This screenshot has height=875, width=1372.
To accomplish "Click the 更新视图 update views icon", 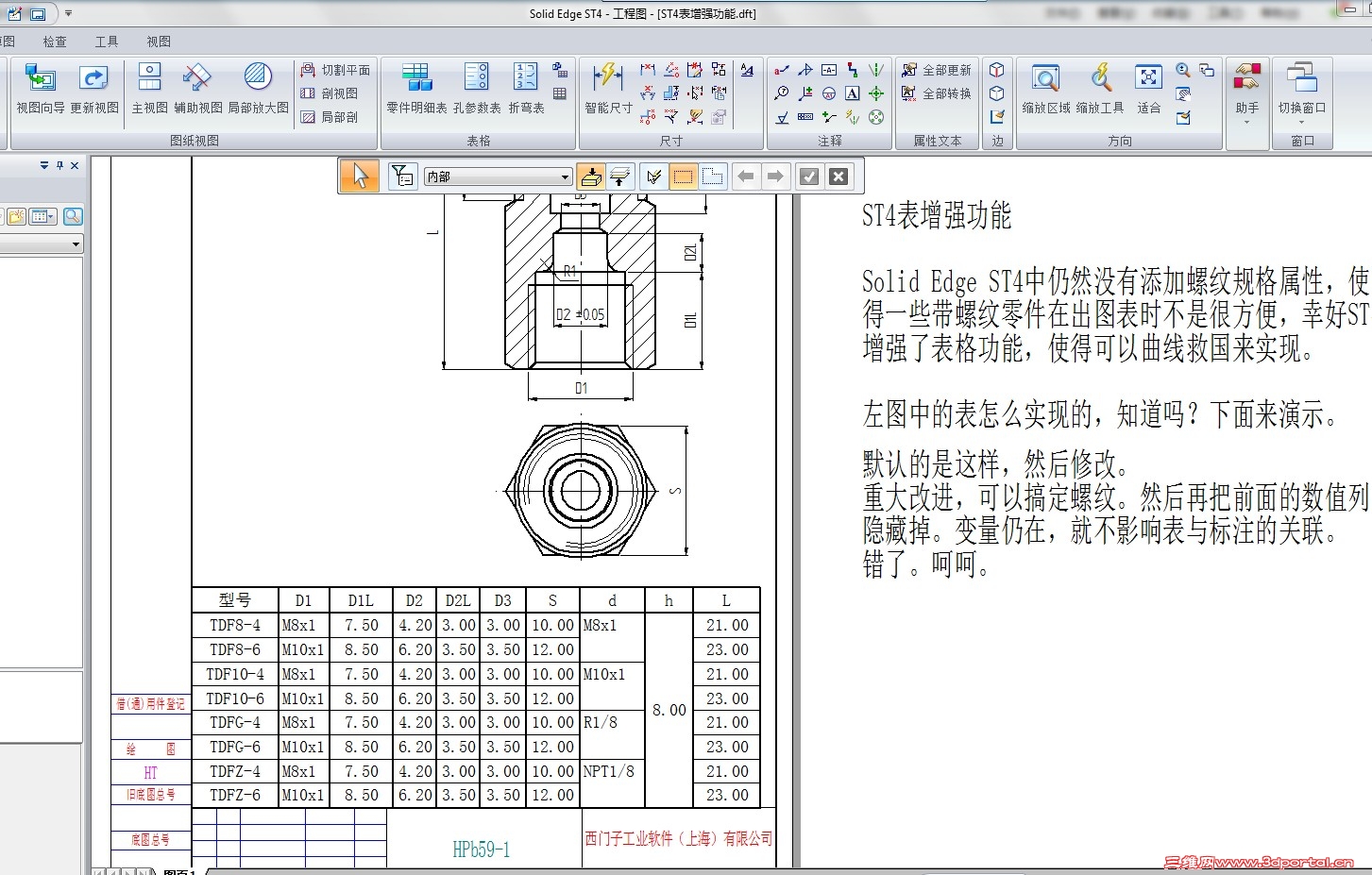I will coord(94,88).
